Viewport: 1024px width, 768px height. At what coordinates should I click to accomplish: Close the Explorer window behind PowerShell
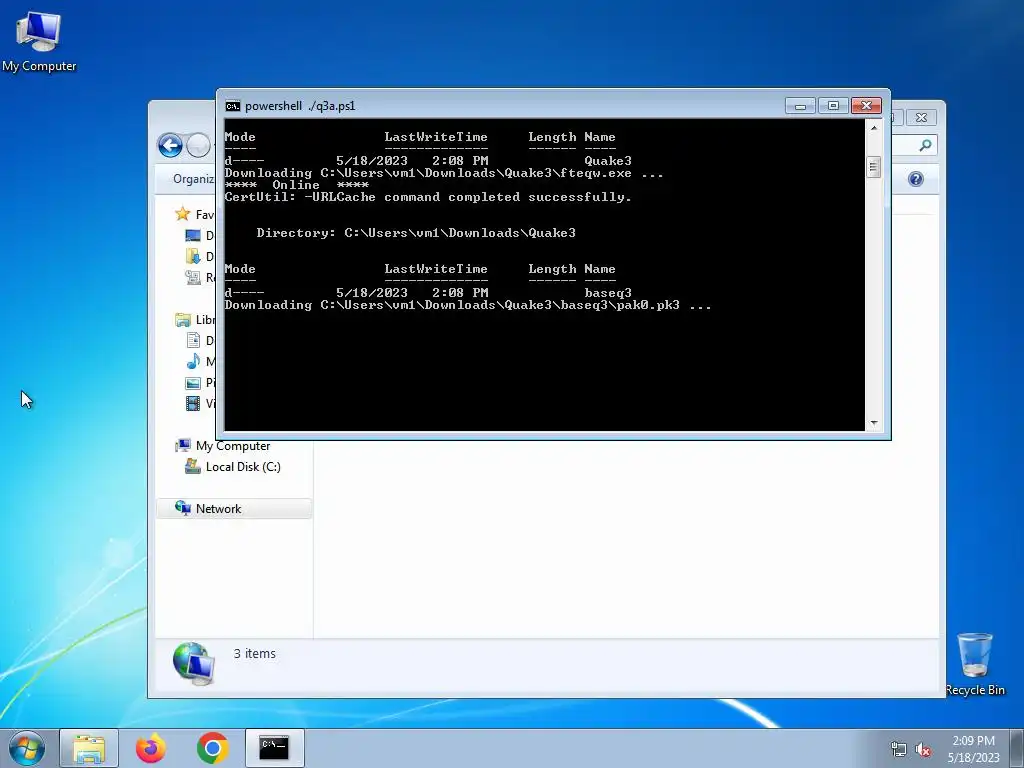(921, 118)
